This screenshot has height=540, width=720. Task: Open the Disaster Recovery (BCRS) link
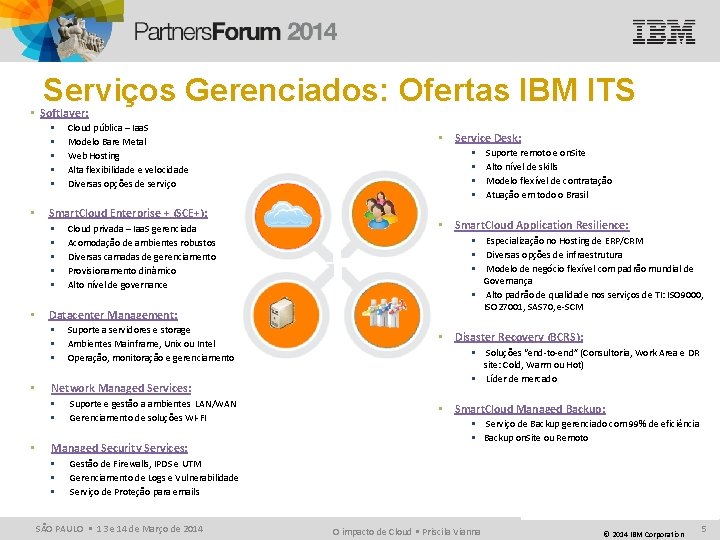coord(519,337)
